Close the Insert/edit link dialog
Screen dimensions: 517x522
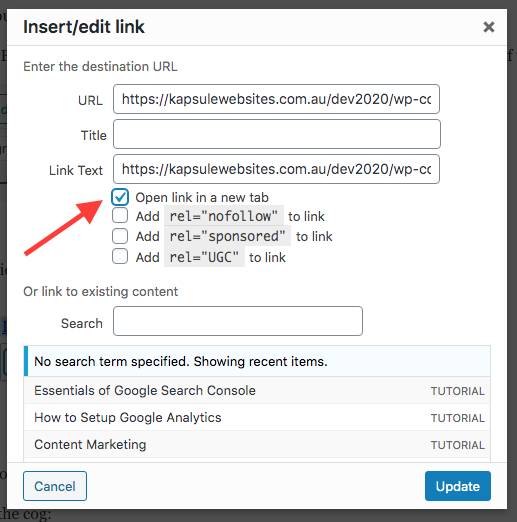(x=489, y=27)
